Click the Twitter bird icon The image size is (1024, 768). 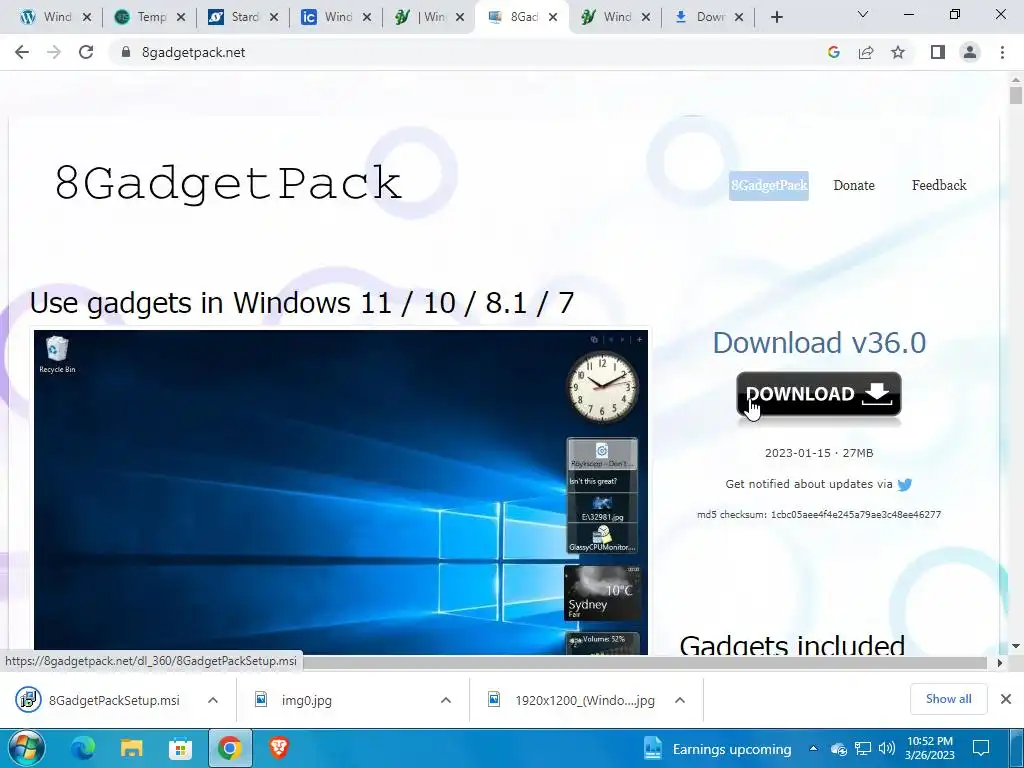pyautogui.click(x=904, y=485)
